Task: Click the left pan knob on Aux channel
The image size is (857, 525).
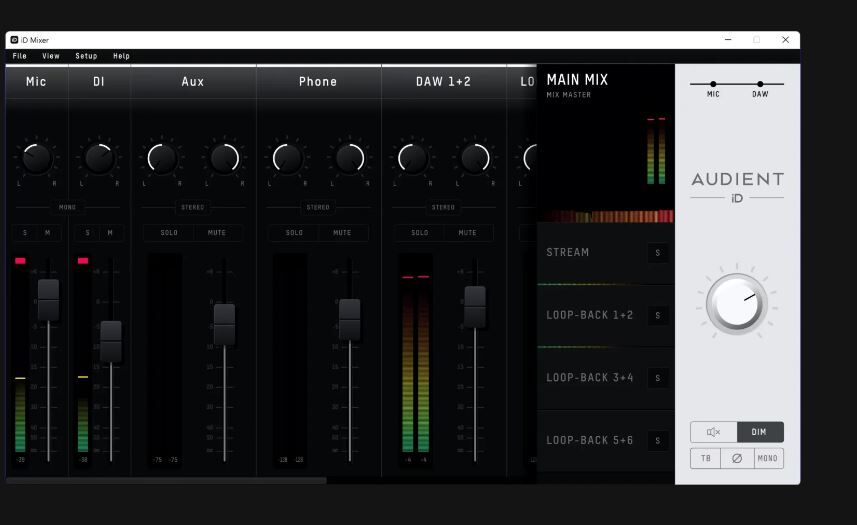Action: click(162, 158)
